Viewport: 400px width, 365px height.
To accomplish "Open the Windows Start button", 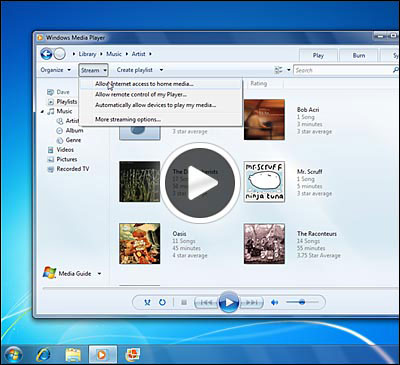I will (14, 355).
